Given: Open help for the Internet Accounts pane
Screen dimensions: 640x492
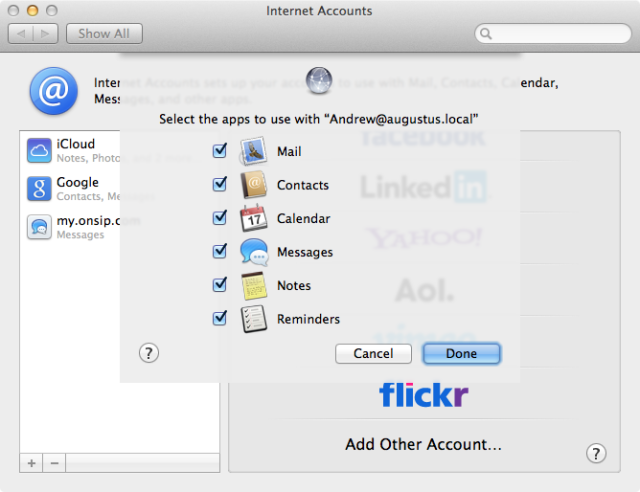Looking at the screenshot, I should [596, 453].
